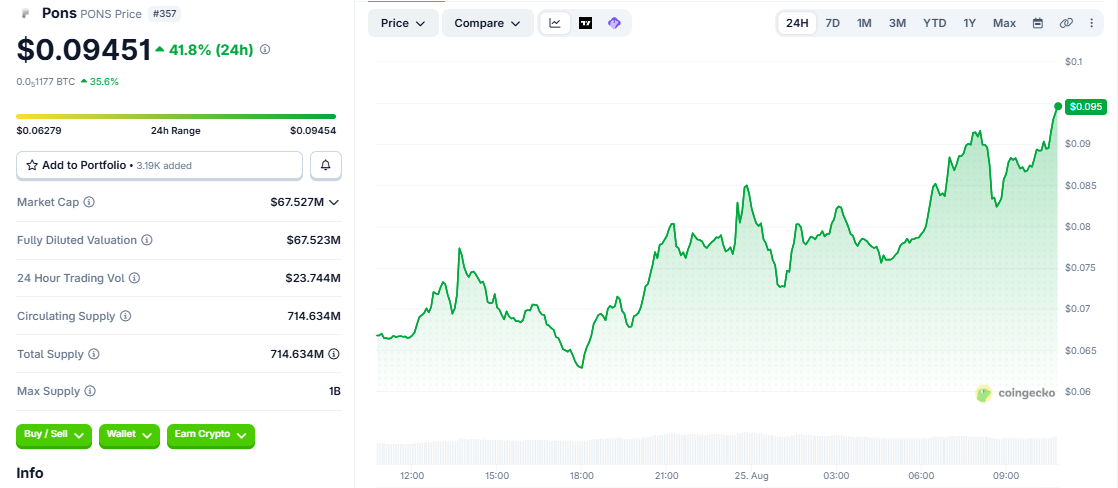
Task: Copy chart link via chain icon
Action: pos(1066,23)
